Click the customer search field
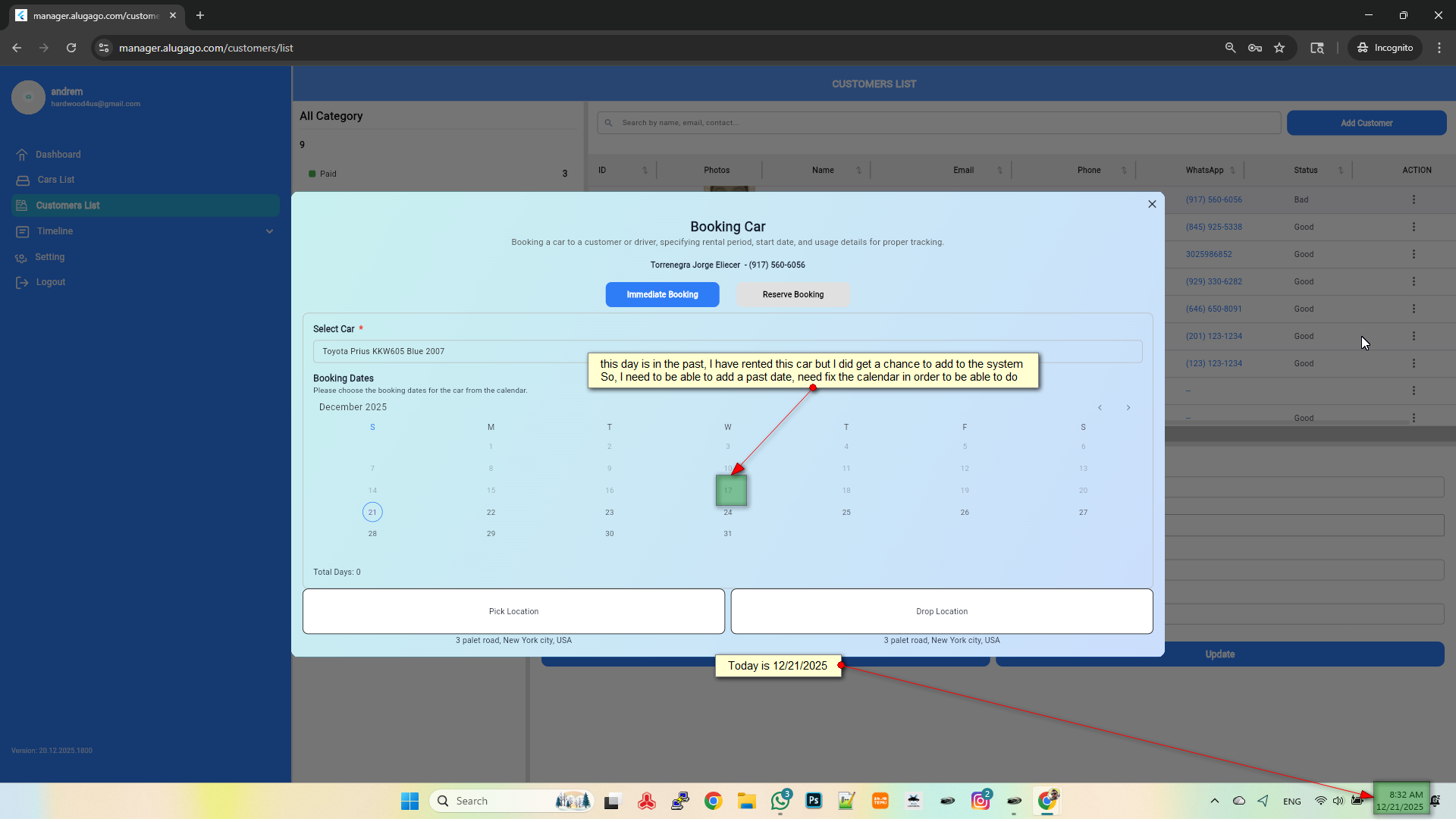1456x822 pixels. [x=940, y=123]
